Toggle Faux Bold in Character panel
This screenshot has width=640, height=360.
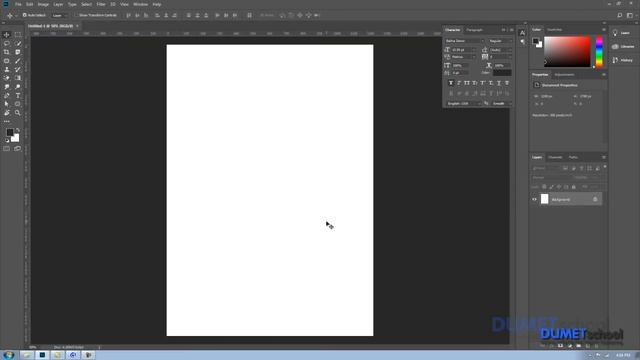point(451,83)
